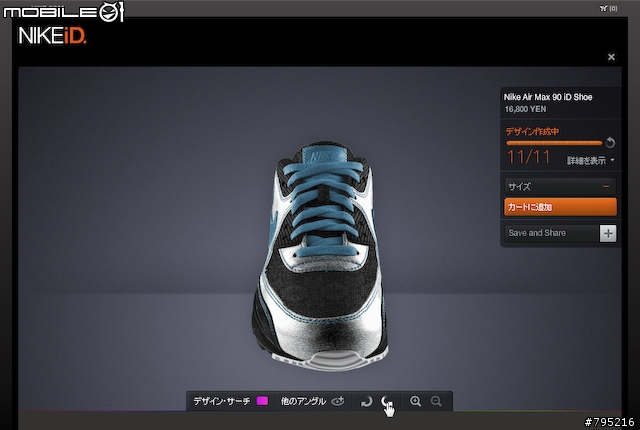
Task: Click the NIKEiD logo
Action: 52,36
